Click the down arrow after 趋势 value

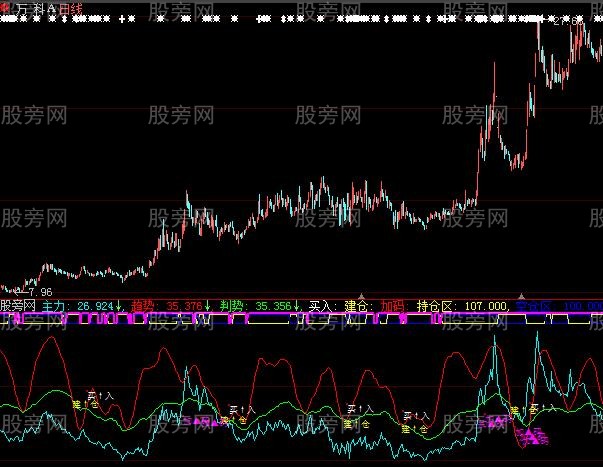click(x=208, y=305)
